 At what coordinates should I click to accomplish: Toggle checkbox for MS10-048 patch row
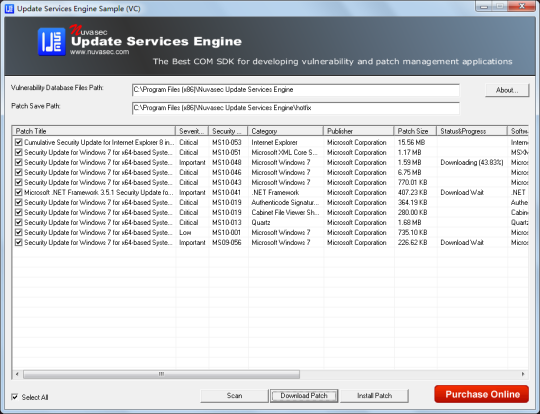(19, 162)
